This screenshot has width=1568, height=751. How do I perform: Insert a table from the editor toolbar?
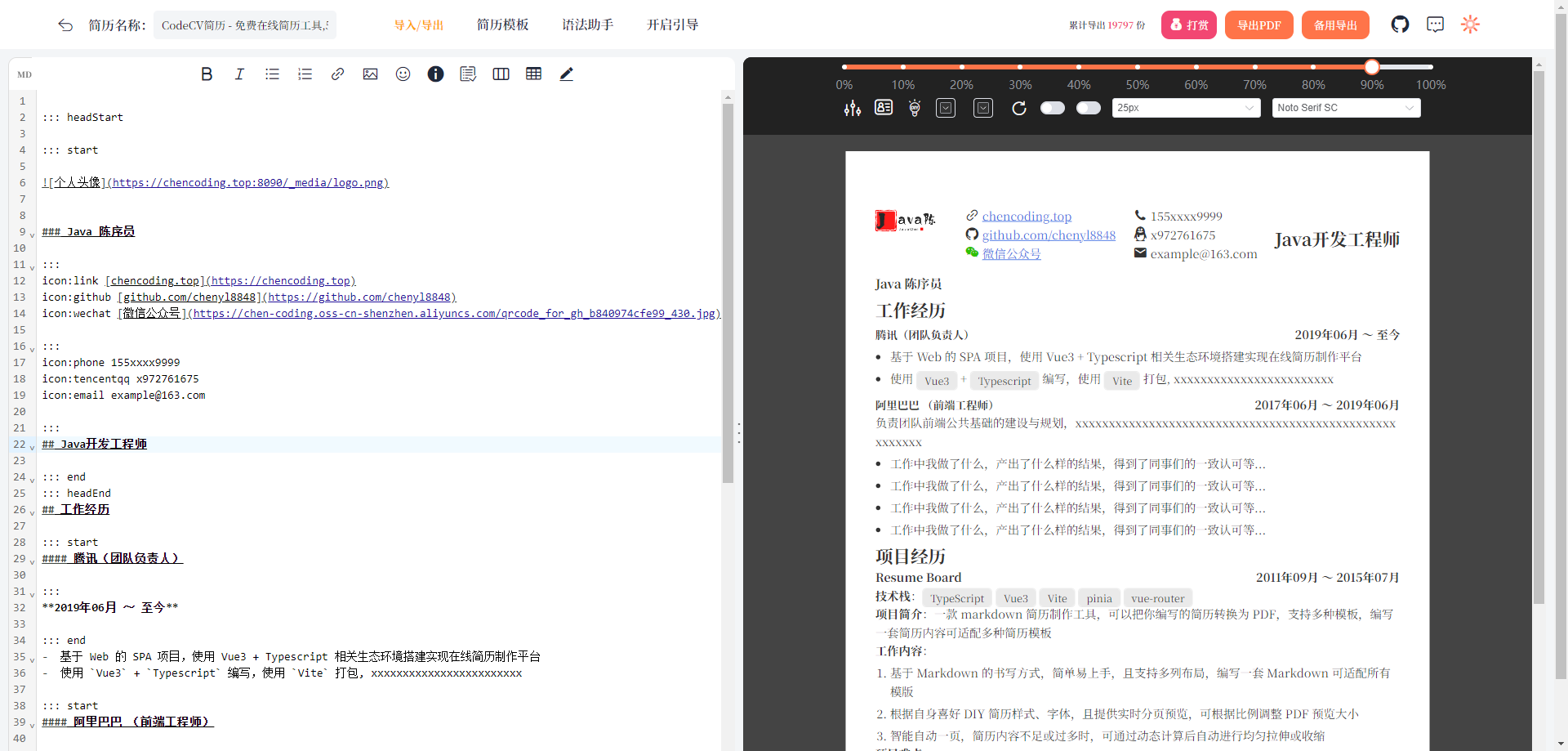coord(533,74)
